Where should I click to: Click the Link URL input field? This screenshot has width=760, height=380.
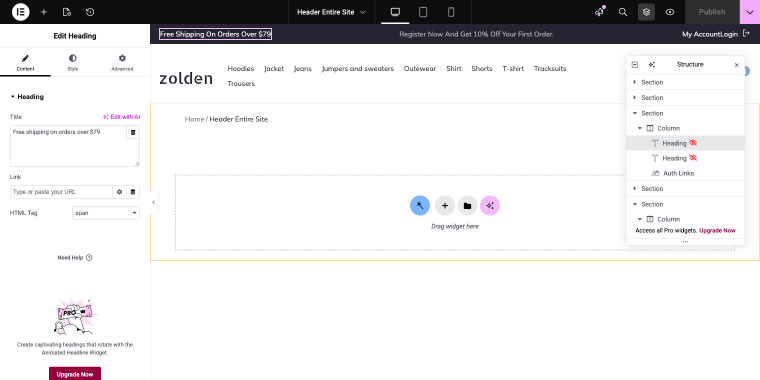click(61, 192)
